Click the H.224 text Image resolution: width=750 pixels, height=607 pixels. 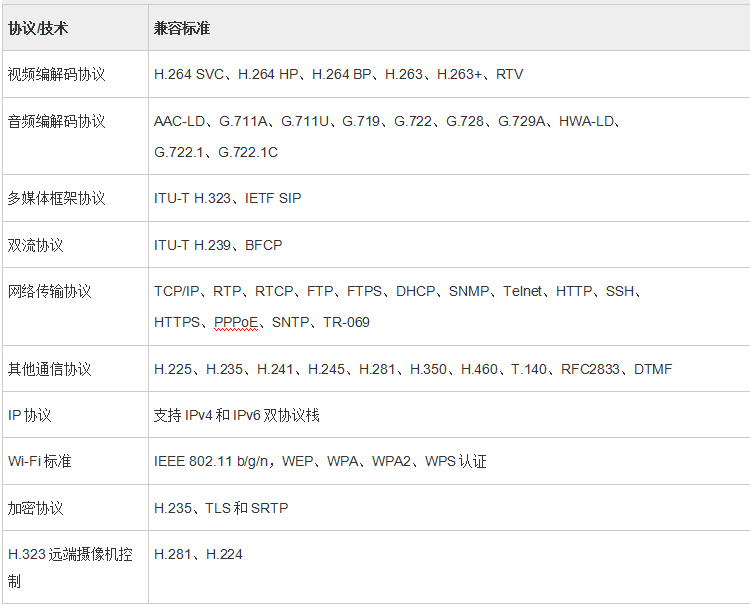pyautogui.click(x=224, y=554)
